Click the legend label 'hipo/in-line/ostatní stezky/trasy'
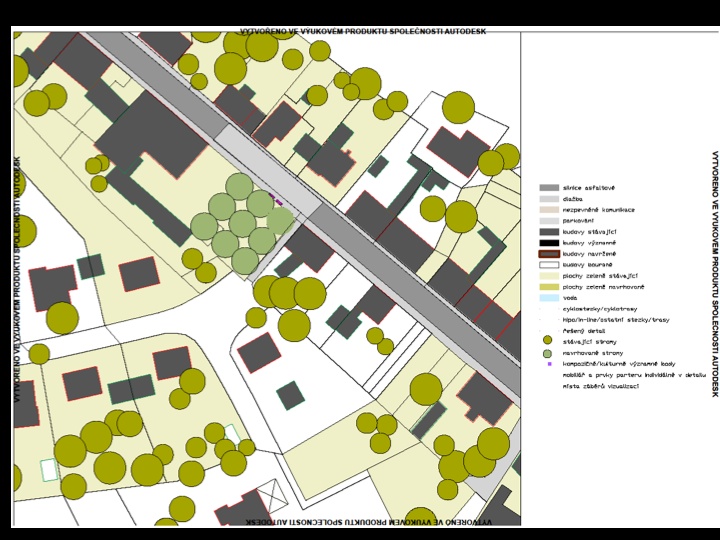Screen dimensions: 720x540 [x=616, y=320]
